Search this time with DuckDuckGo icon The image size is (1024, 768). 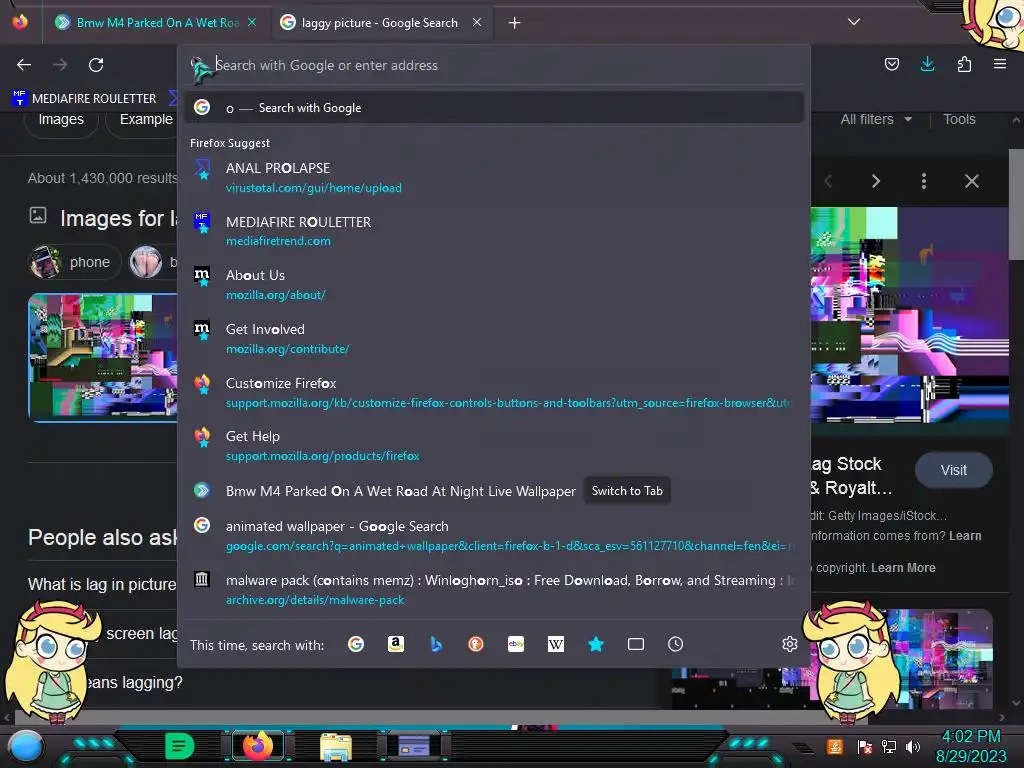point(476,645)
